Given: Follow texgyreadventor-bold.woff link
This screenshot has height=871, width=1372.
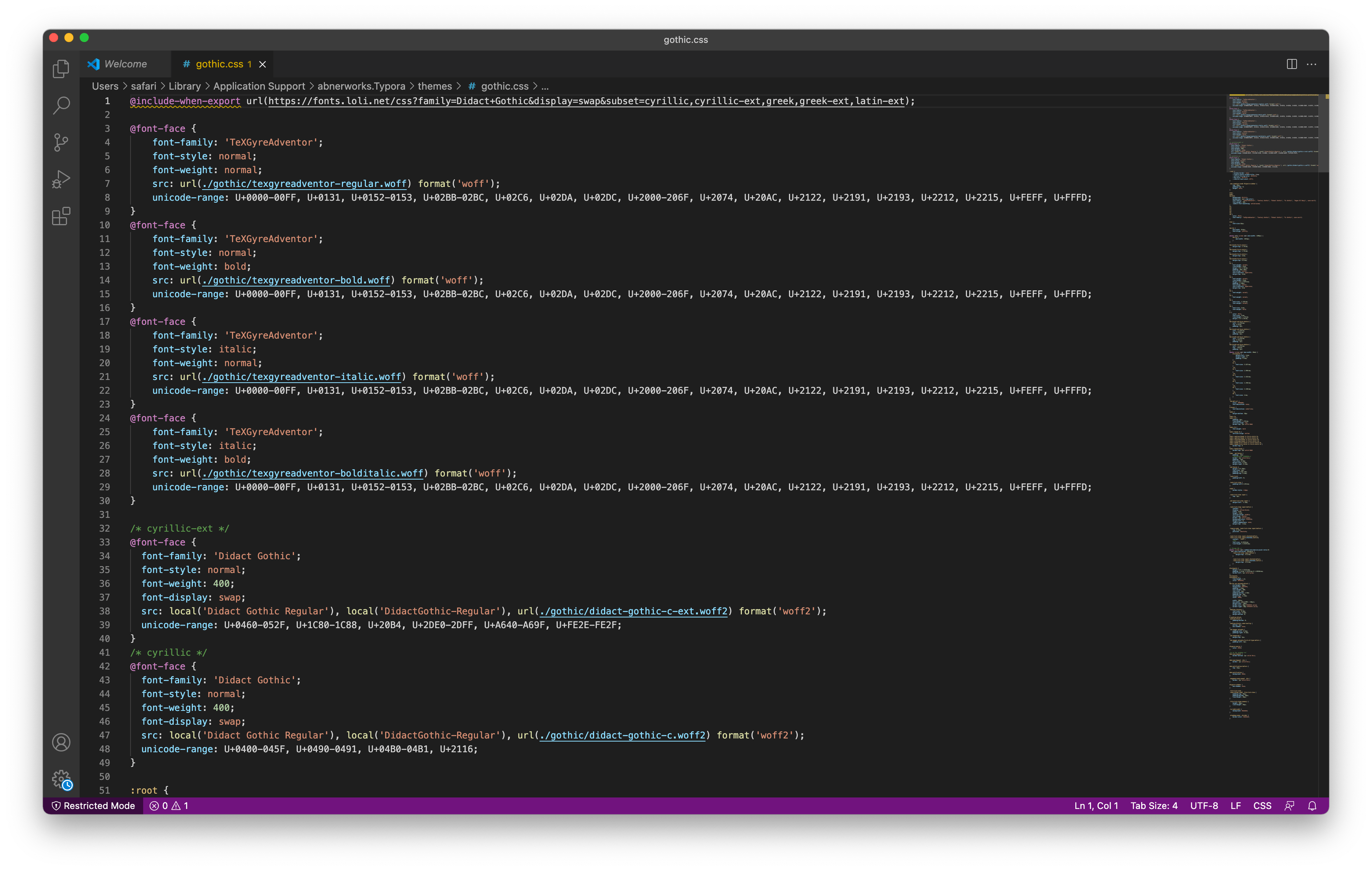Looking at the screenshot, I should (x=296, y=280).
